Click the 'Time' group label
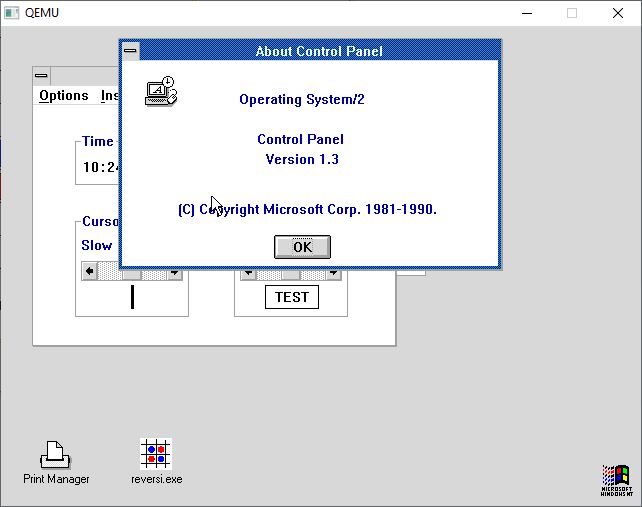The height and width of the screenshot is (507, 642). pos(97,141)
